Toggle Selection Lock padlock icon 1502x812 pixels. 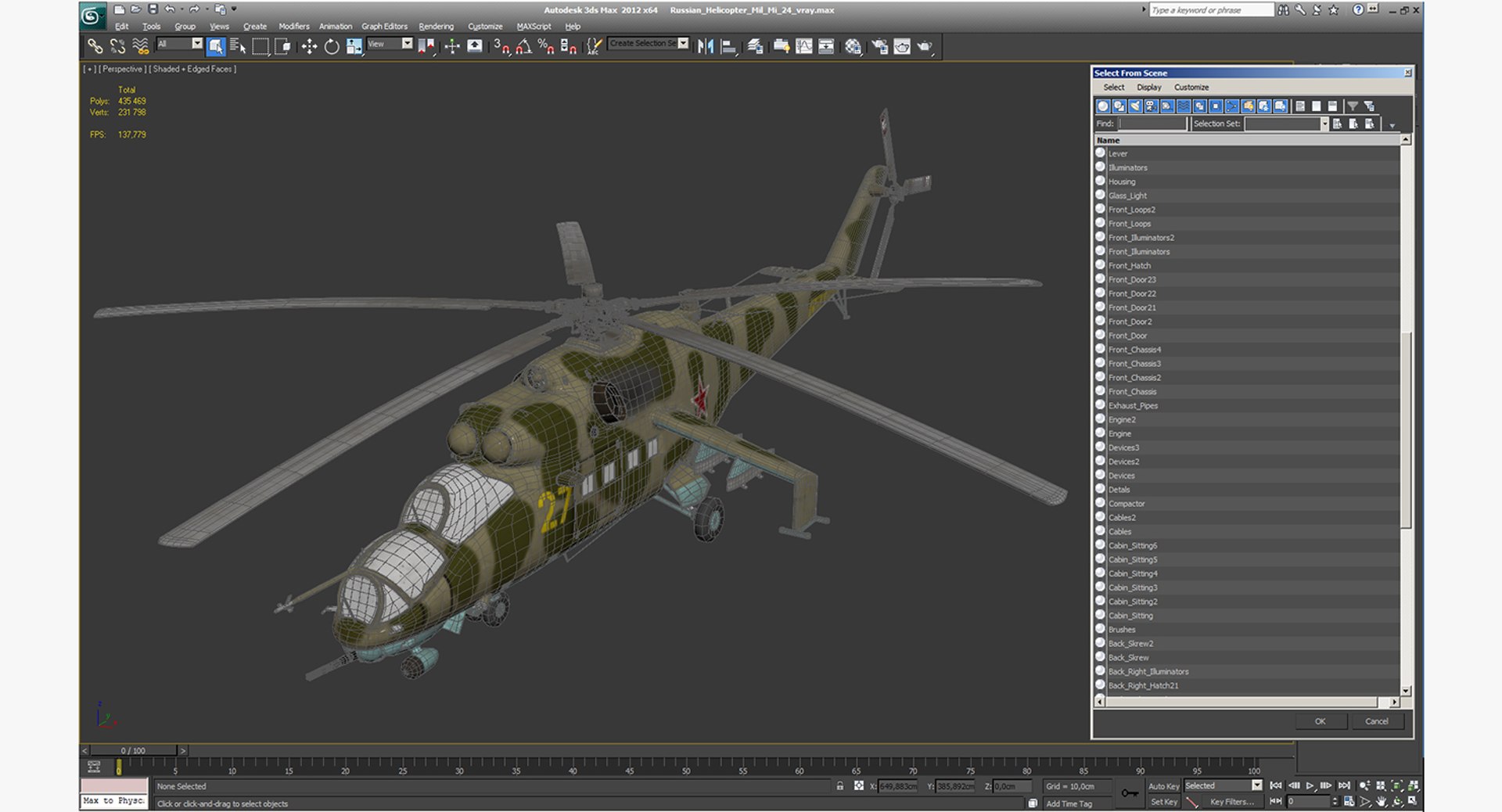pos(840,786)
